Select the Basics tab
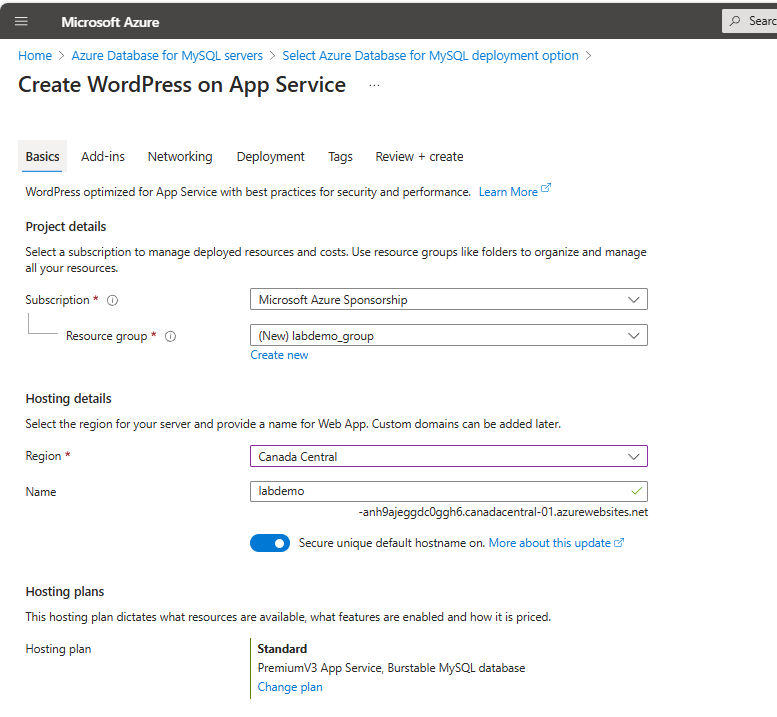 coord(43,157)
